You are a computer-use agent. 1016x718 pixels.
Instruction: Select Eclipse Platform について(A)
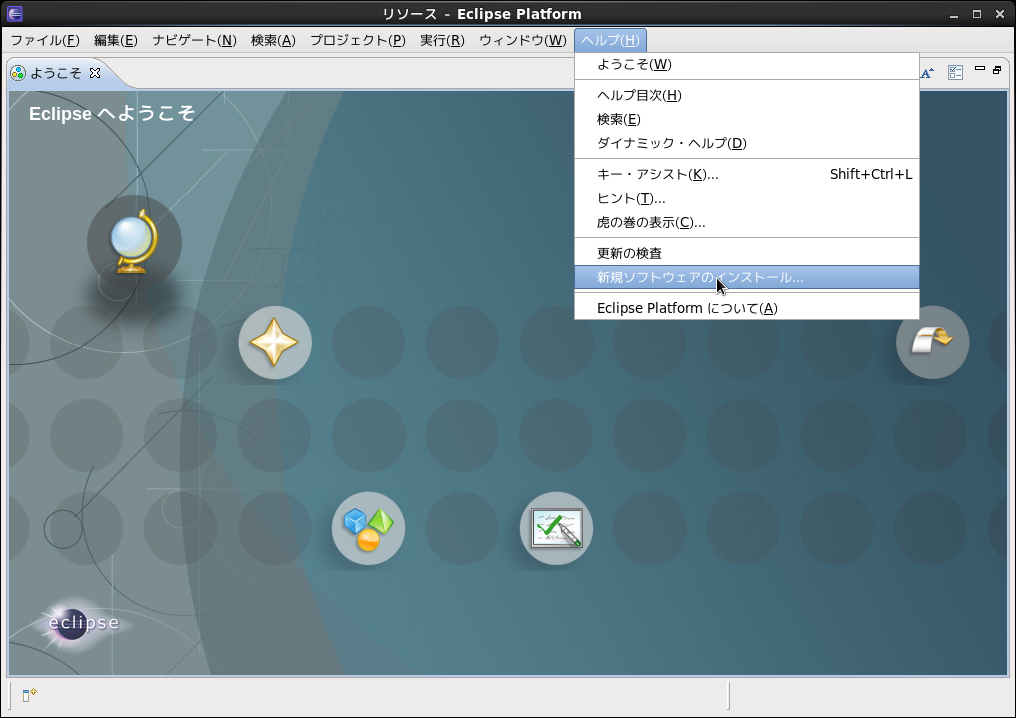pyautogui.click(x=746, y=308)
